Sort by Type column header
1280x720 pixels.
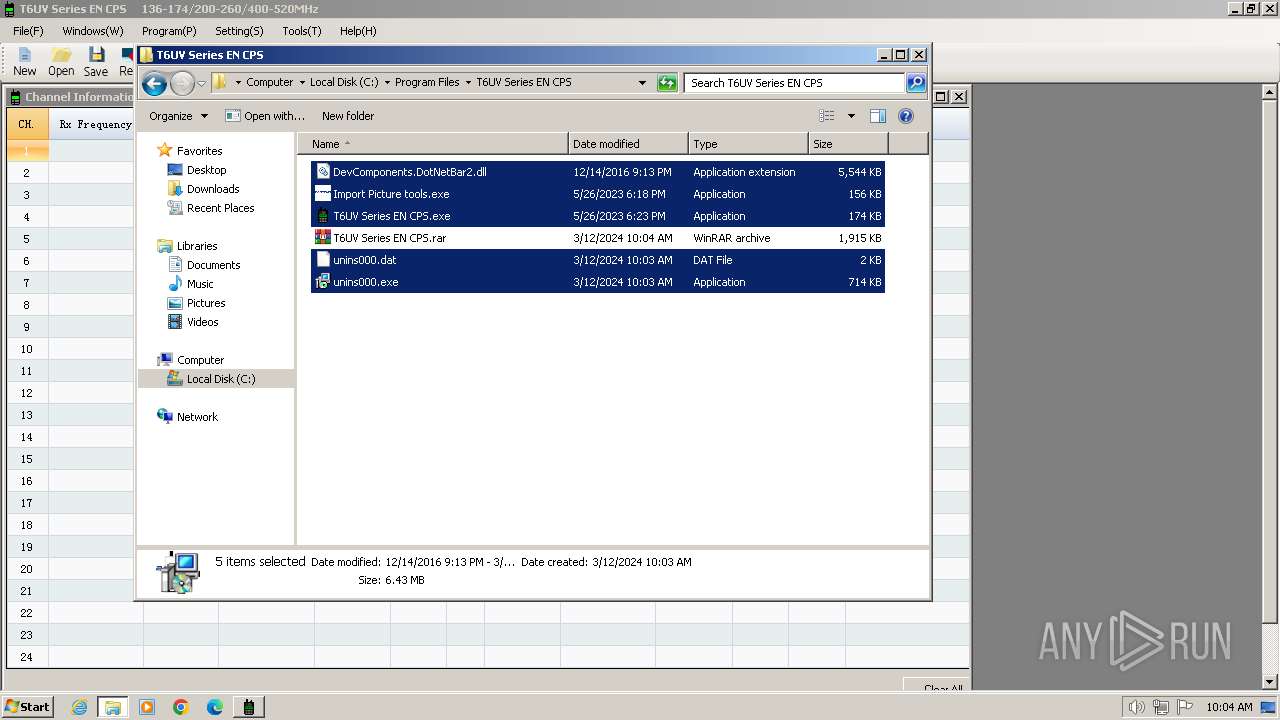click(748, 144)
